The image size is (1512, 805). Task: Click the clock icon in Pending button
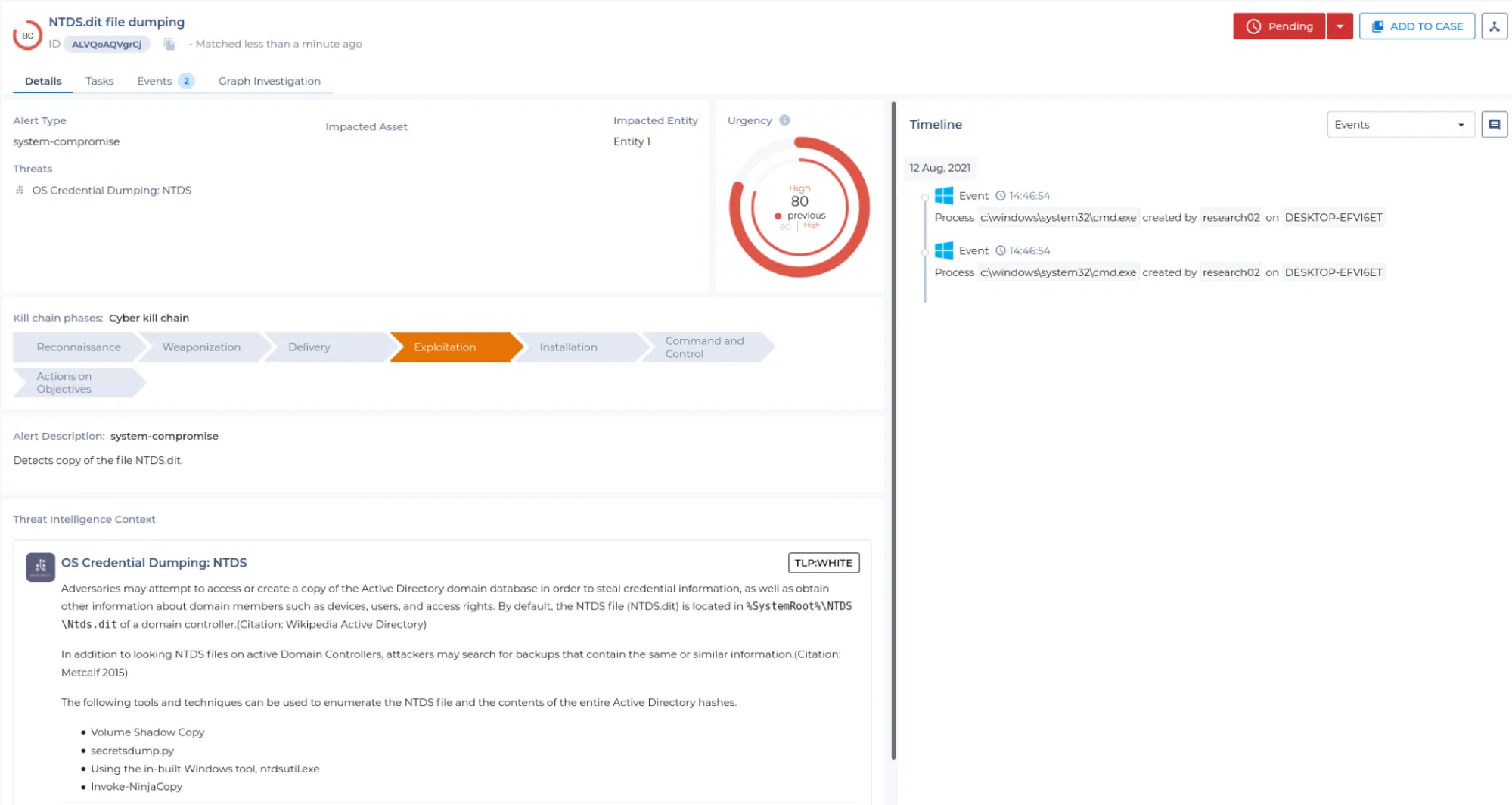point(1253,26)
